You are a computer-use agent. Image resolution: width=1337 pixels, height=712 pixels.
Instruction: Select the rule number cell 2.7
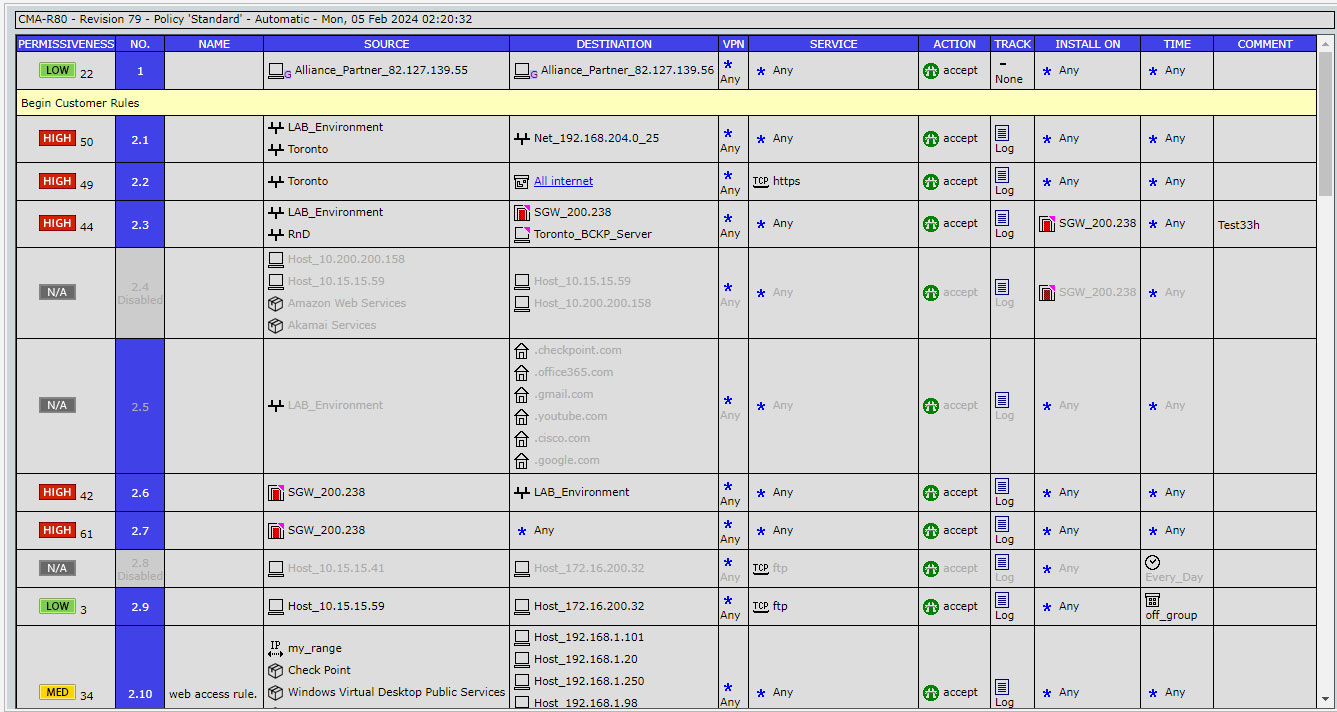(140, 530)
